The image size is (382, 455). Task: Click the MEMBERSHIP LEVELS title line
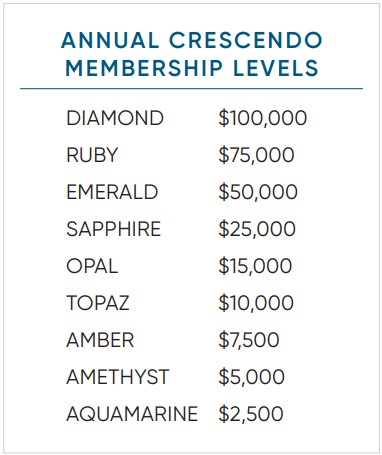192,68
